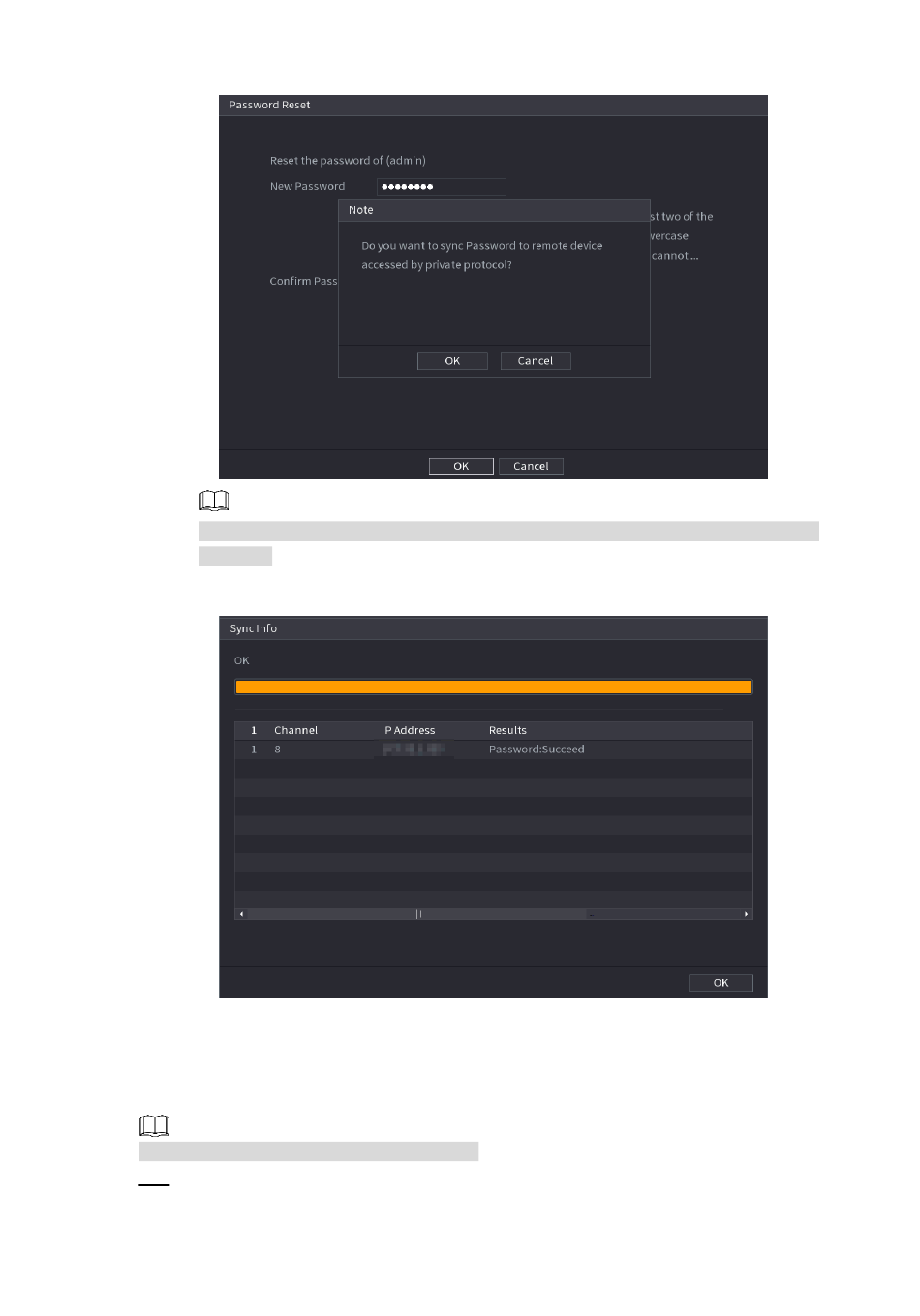The width and height of the screenshot is (920, 1316).
Task: Click the left scroll arrow in Sync Info table
Action: (x=241, y=914)
